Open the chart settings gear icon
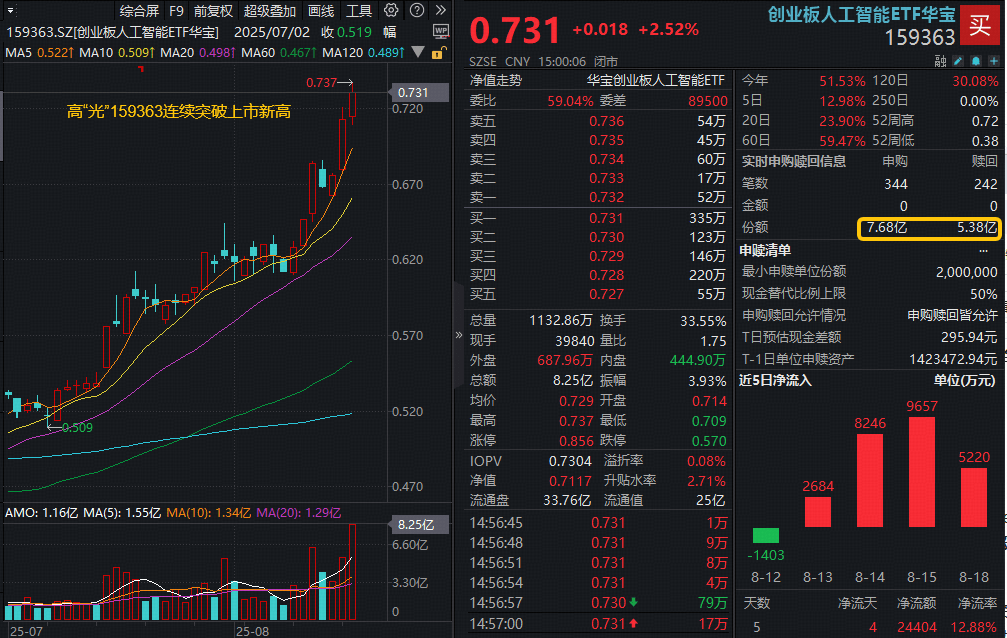The image size is (1007, 638). (390, 10)
